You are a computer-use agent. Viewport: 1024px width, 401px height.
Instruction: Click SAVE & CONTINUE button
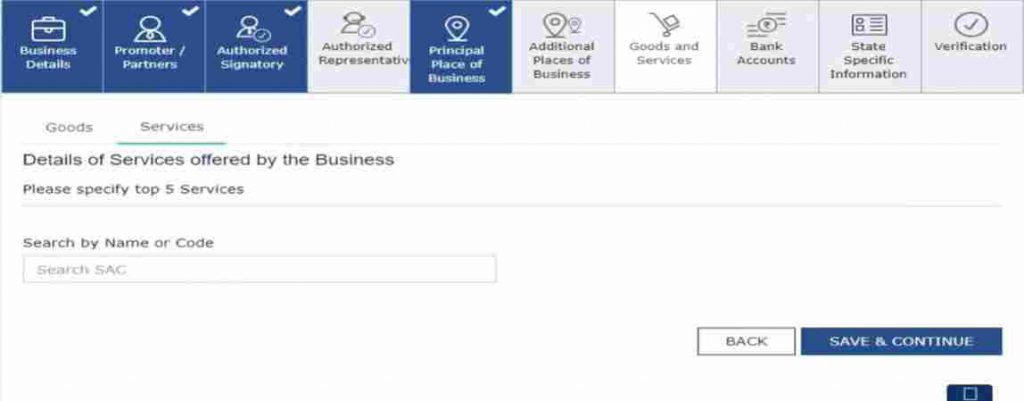[901, 342]
